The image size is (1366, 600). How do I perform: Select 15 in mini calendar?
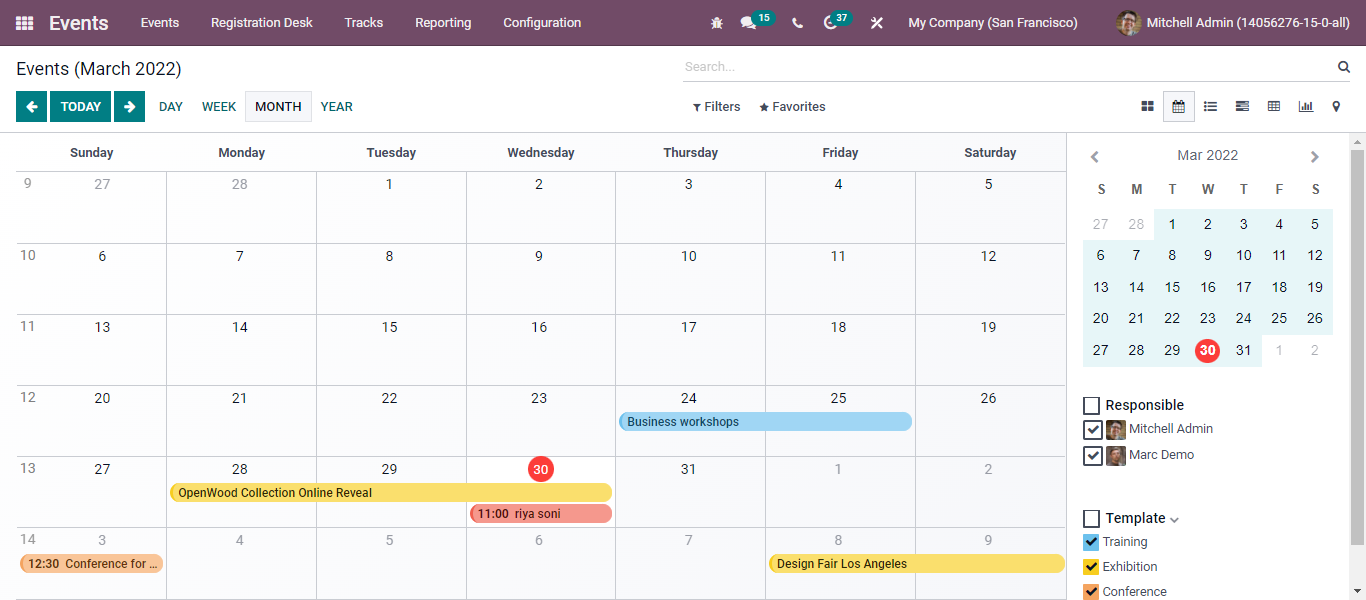click(x=1172, y=288)
